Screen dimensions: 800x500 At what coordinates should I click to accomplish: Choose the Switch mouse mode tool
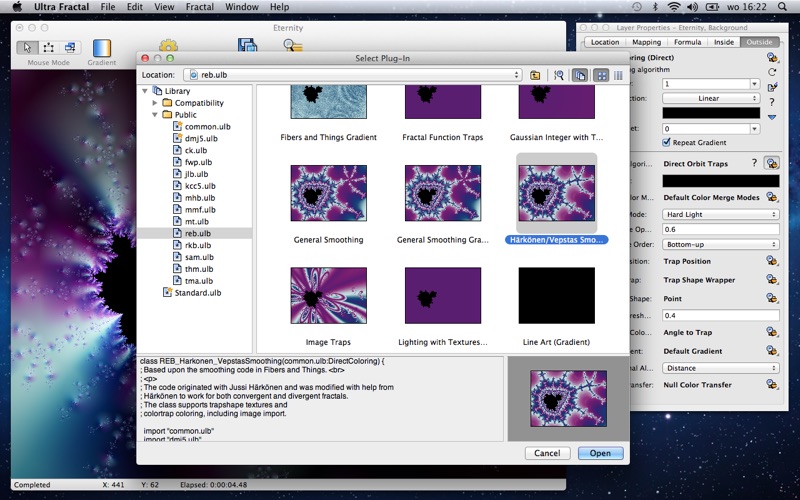tap(70, 47)
